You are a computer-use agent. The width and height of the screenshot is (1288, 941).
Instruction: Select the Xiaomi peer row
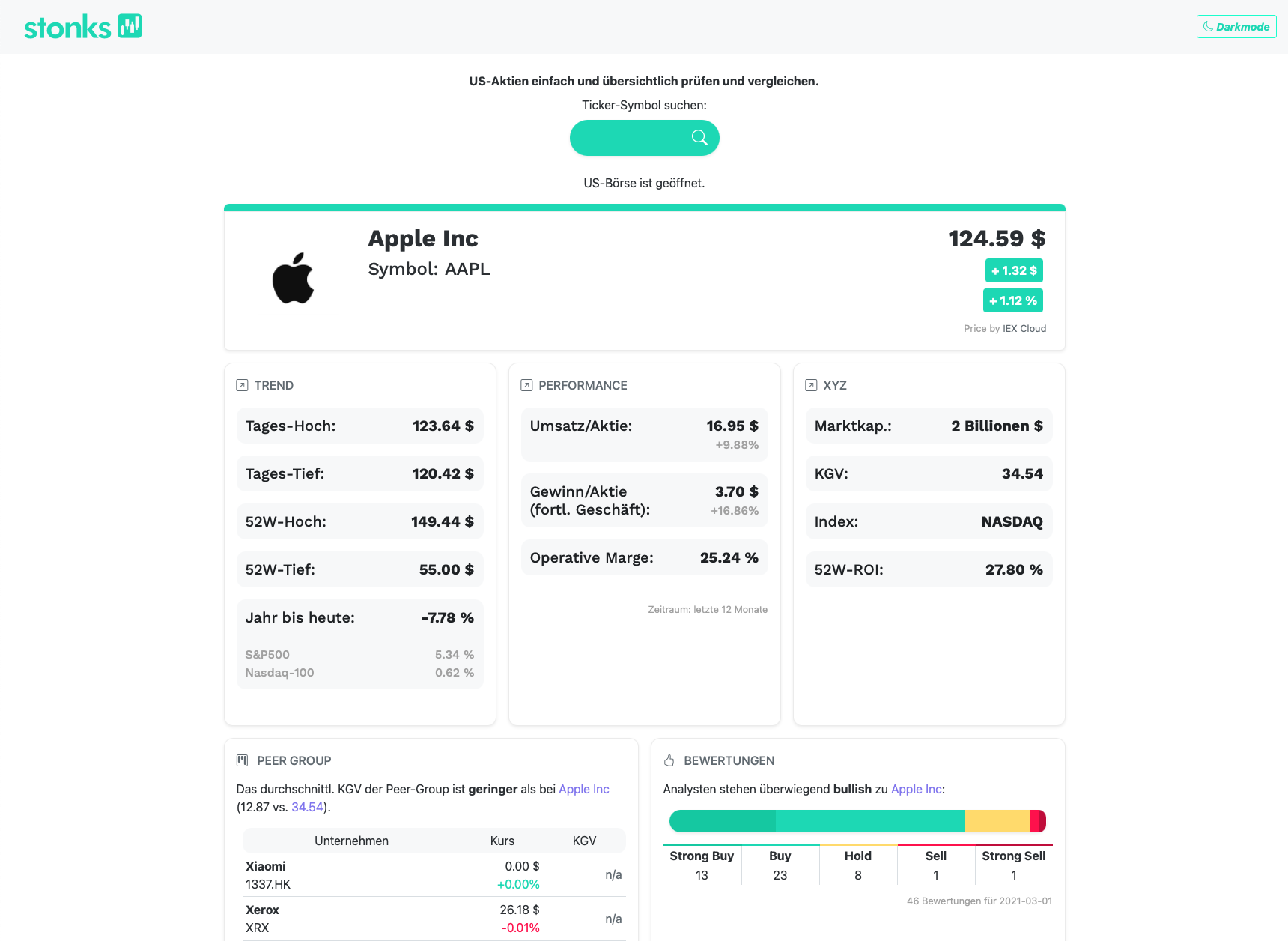(x=434, y=875)
